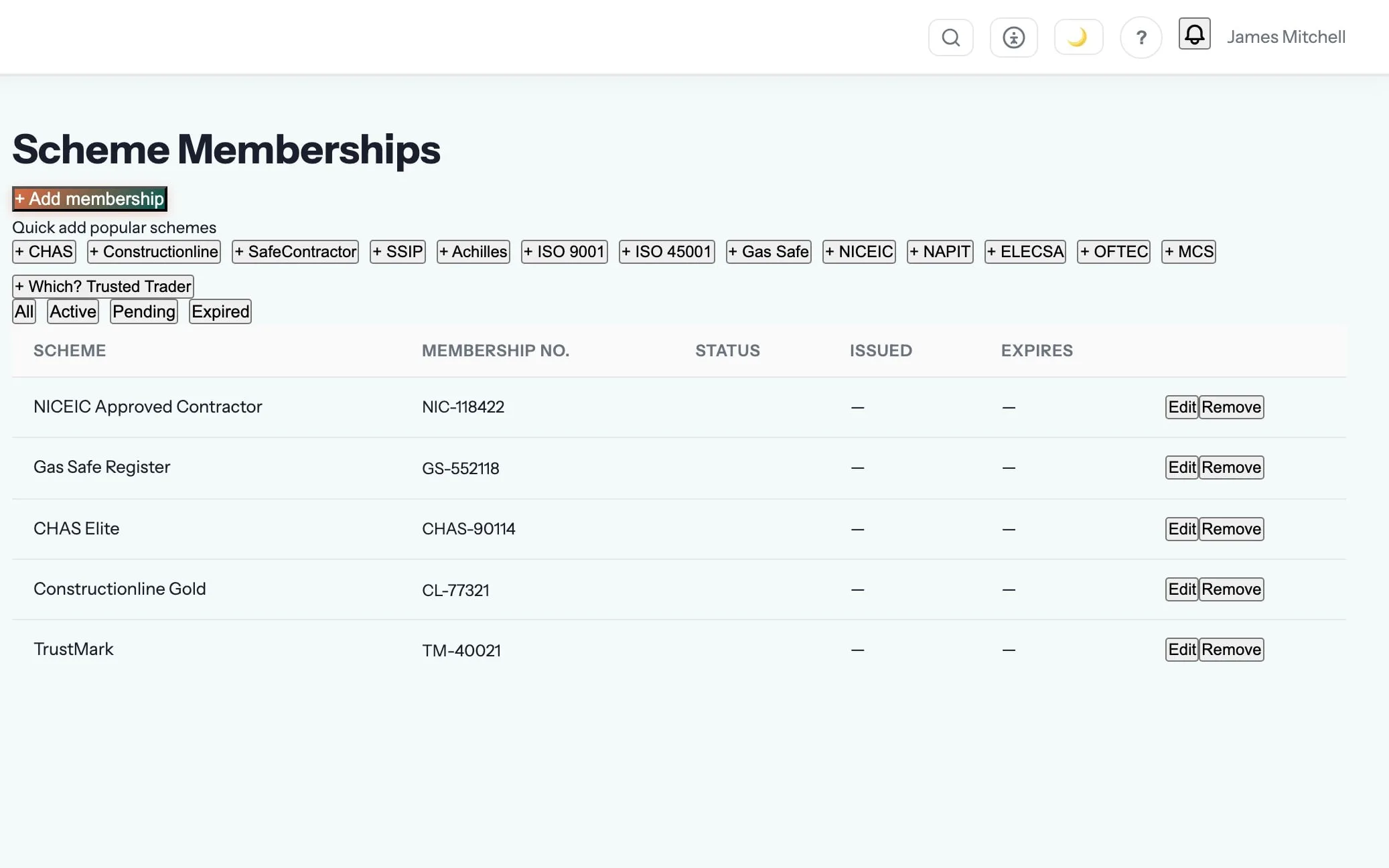The height and width of the screenshot is (868, 1389).
Task: Select membership number TM-40021
Action: click(461, 651)
